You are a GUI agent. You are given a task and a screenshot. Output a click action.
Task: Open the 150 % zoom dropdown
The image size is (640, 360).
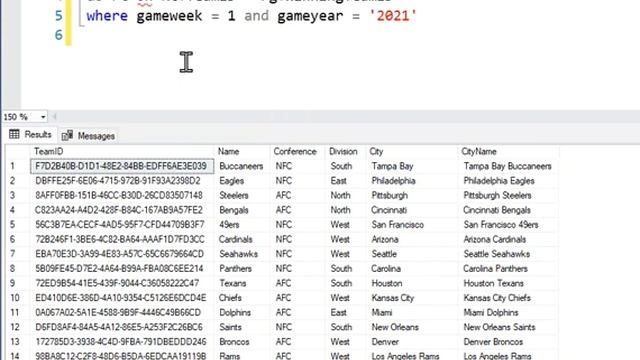tap(42, 117)
